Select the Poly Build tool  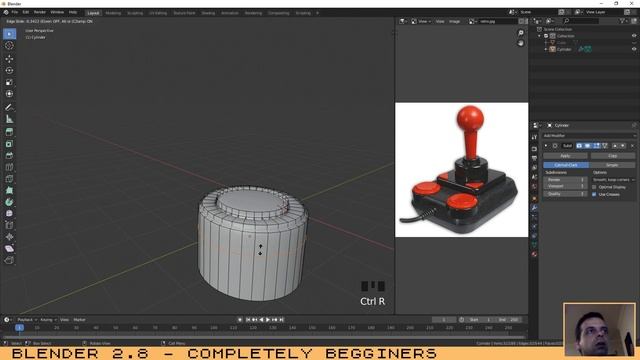pos(9,190)
